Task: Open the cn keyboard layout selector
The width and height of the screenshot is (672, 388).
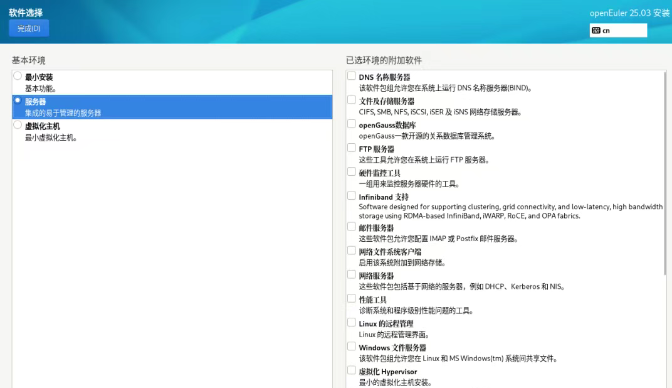Action: click(618, 30)
